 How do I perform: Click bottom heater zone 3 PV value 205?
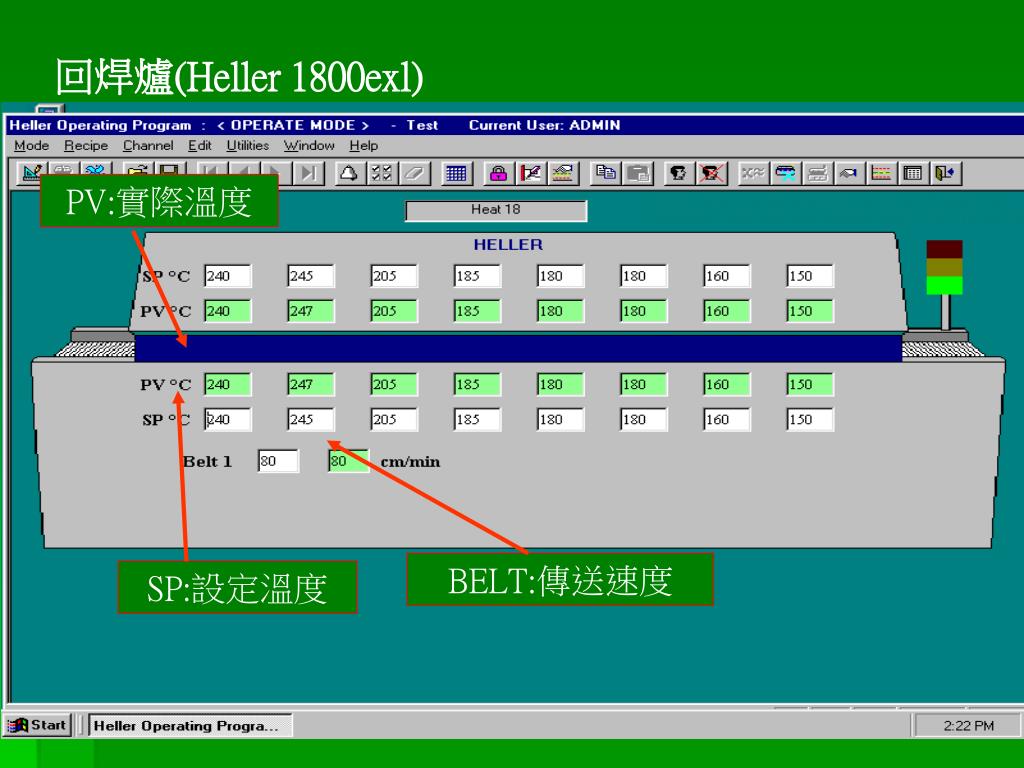pos(394,384)
